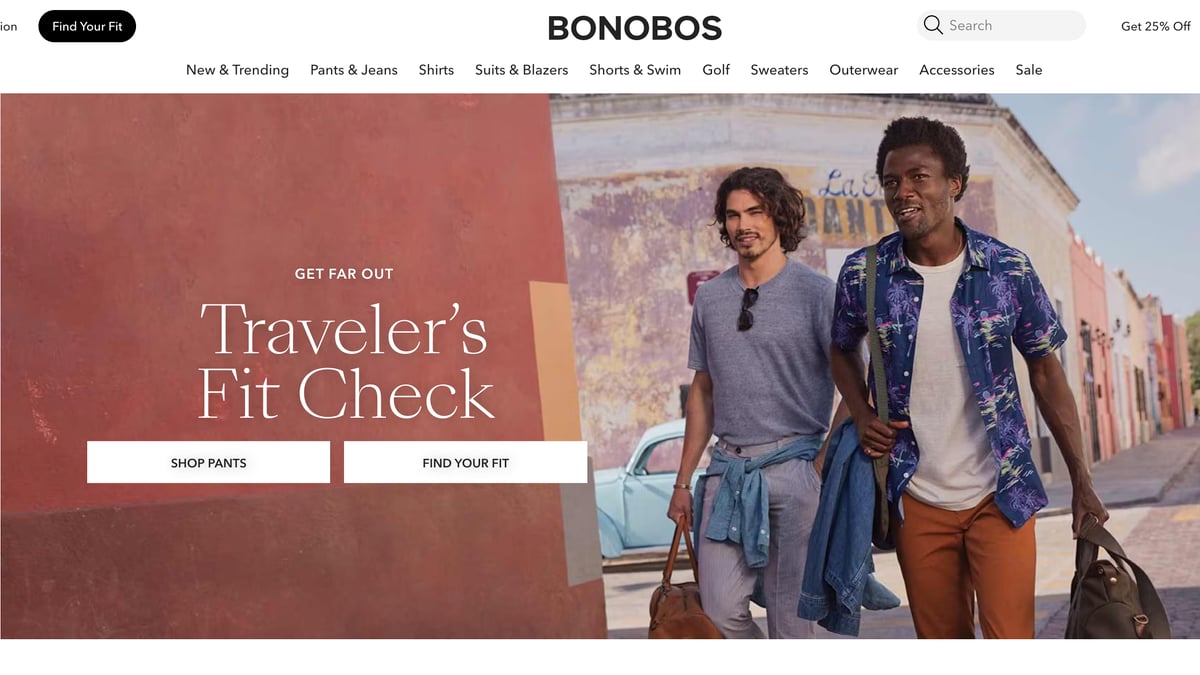
Task: Click the Find Your Fit pill button
Action: tap(87, 26)
